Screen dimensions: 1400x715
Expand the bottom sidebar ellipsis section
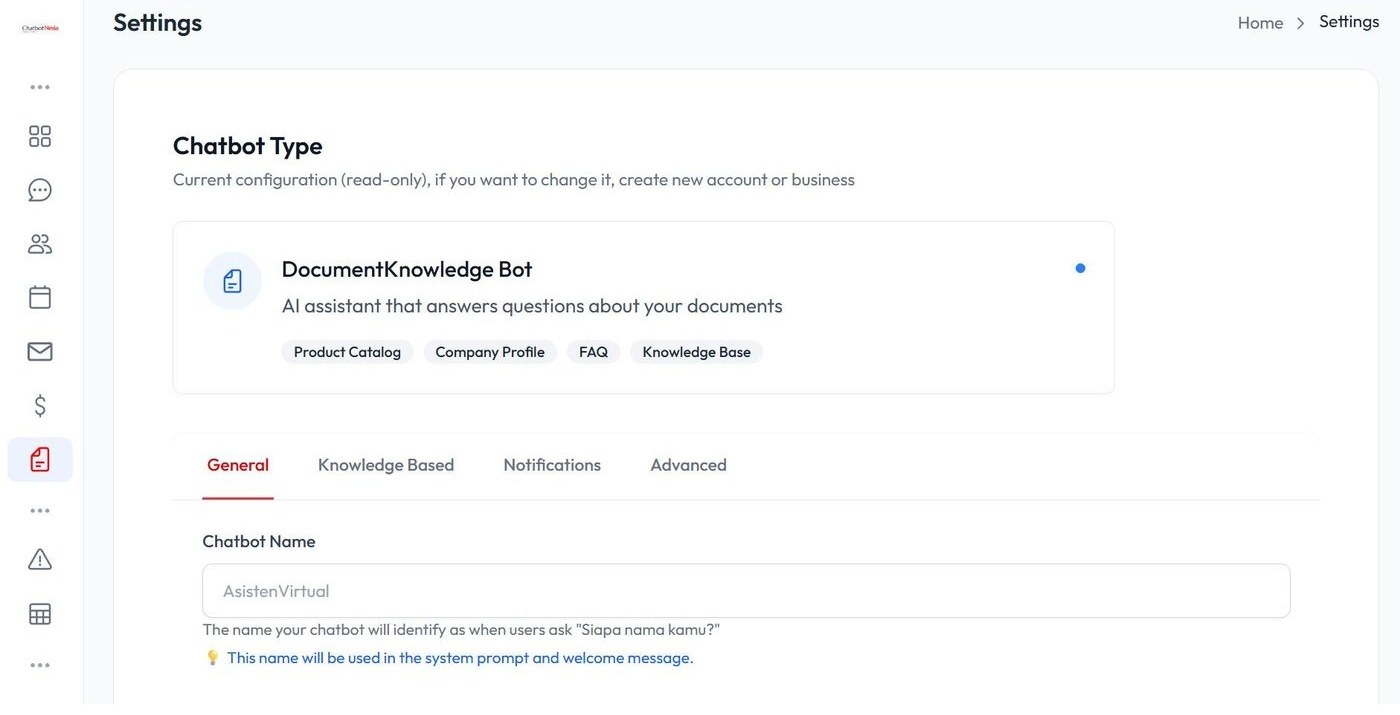[x=40, y=665]
